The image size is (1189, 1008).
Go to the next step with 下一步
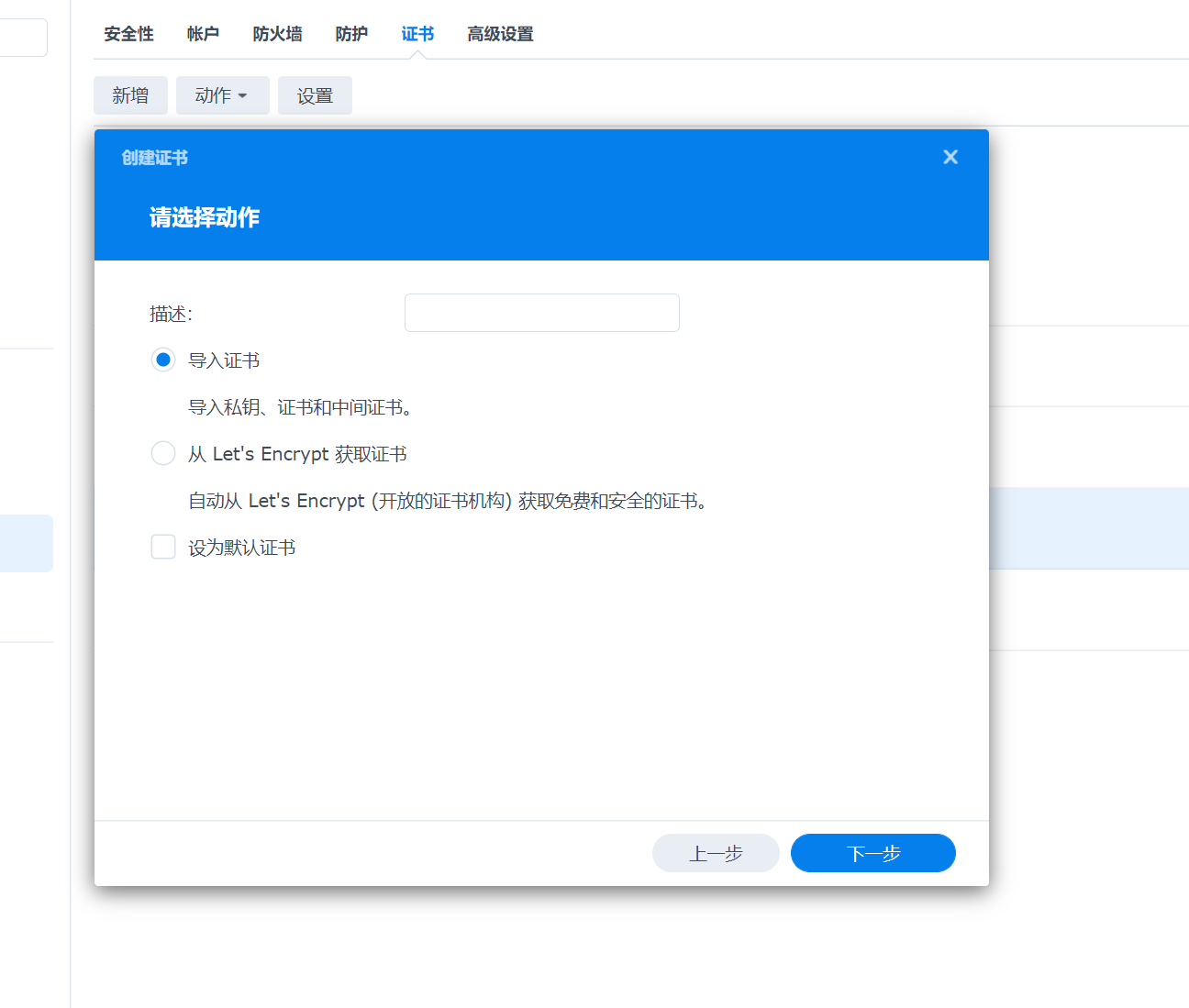coord(873,853)
